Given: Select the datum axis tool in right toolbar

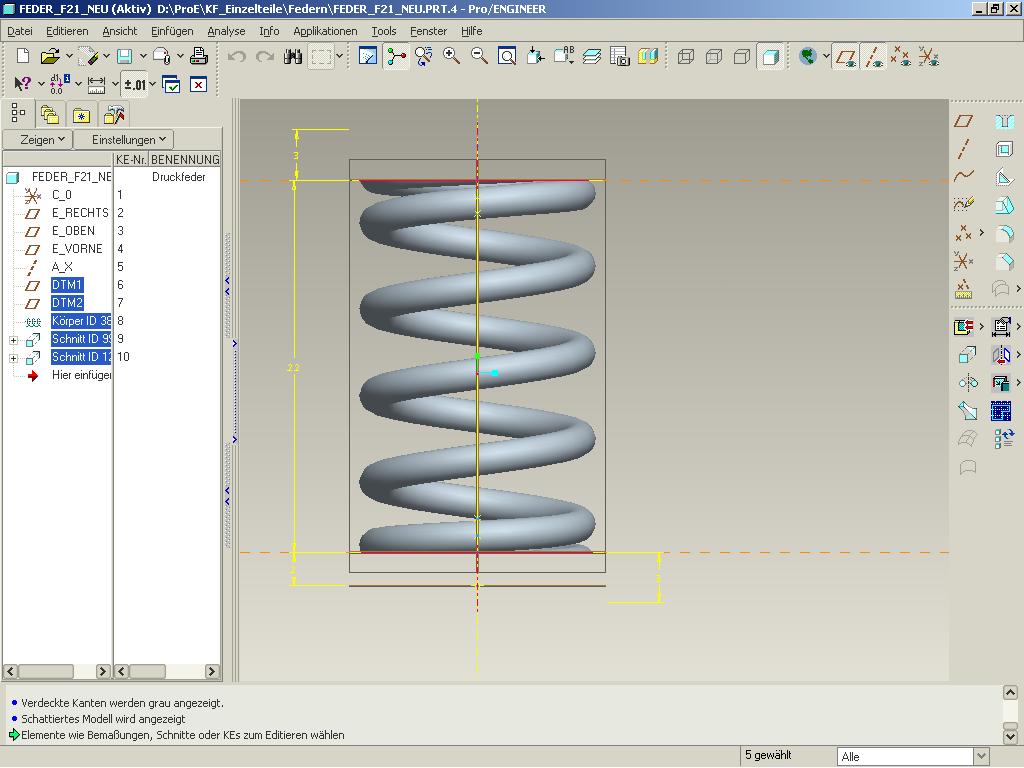Looking at the screenshot, I should (x=963, y=149).
